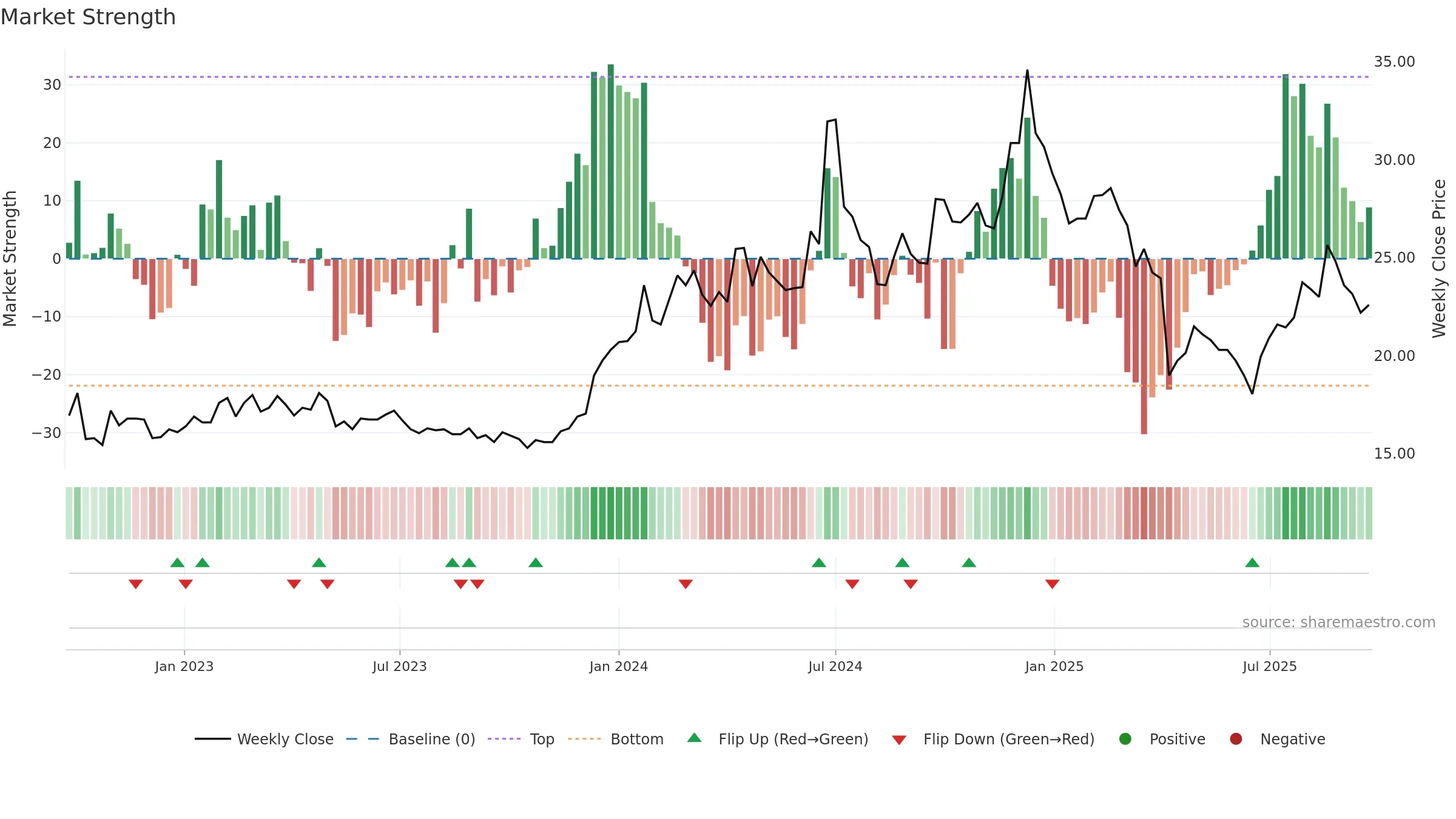Click the 'Market Strength' chart title
The height and width of the screenshot is (819, 1456).
tap(88, 17)
